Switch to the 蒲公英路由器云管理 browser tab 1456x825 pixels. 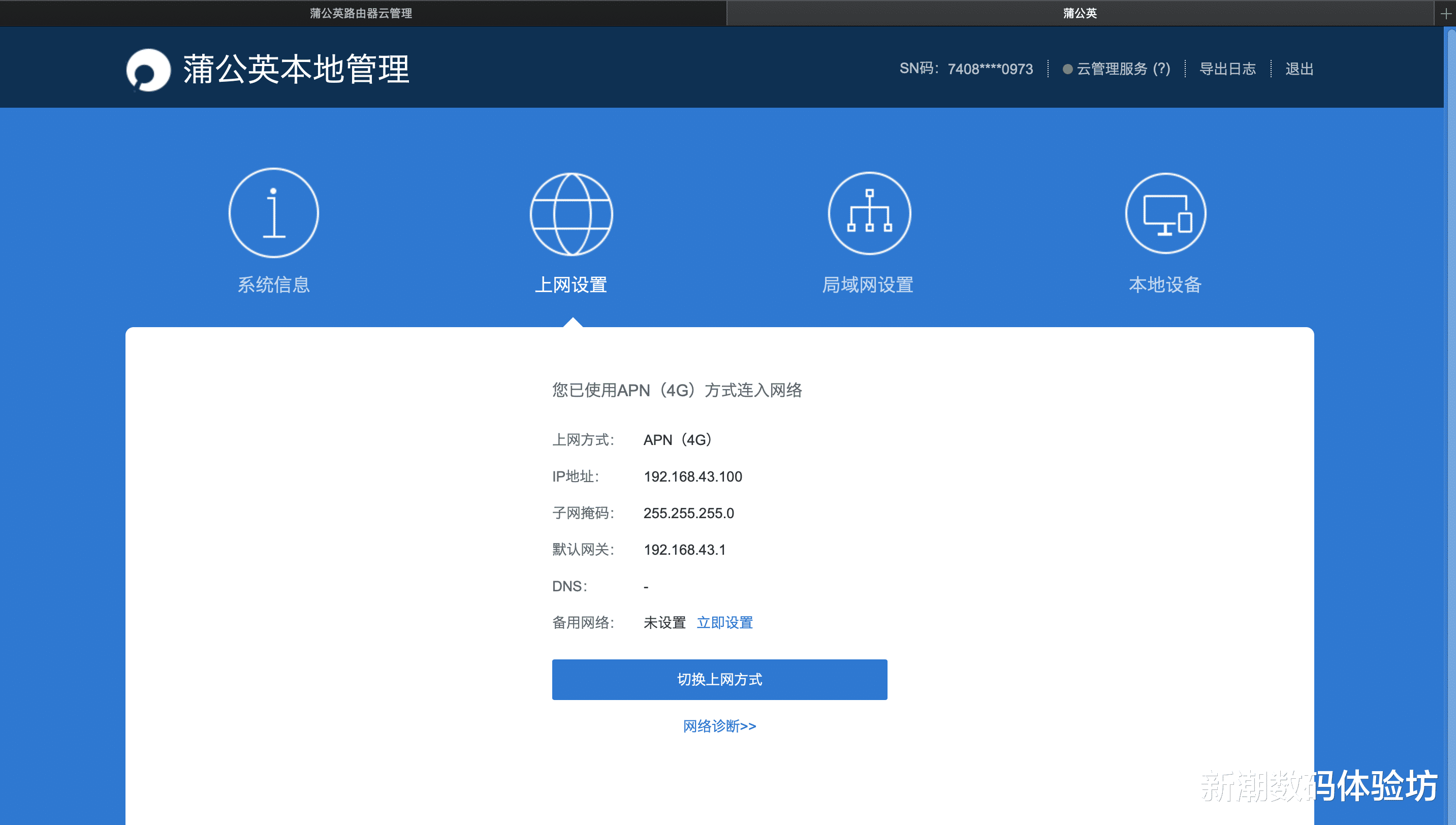point(360,13)
